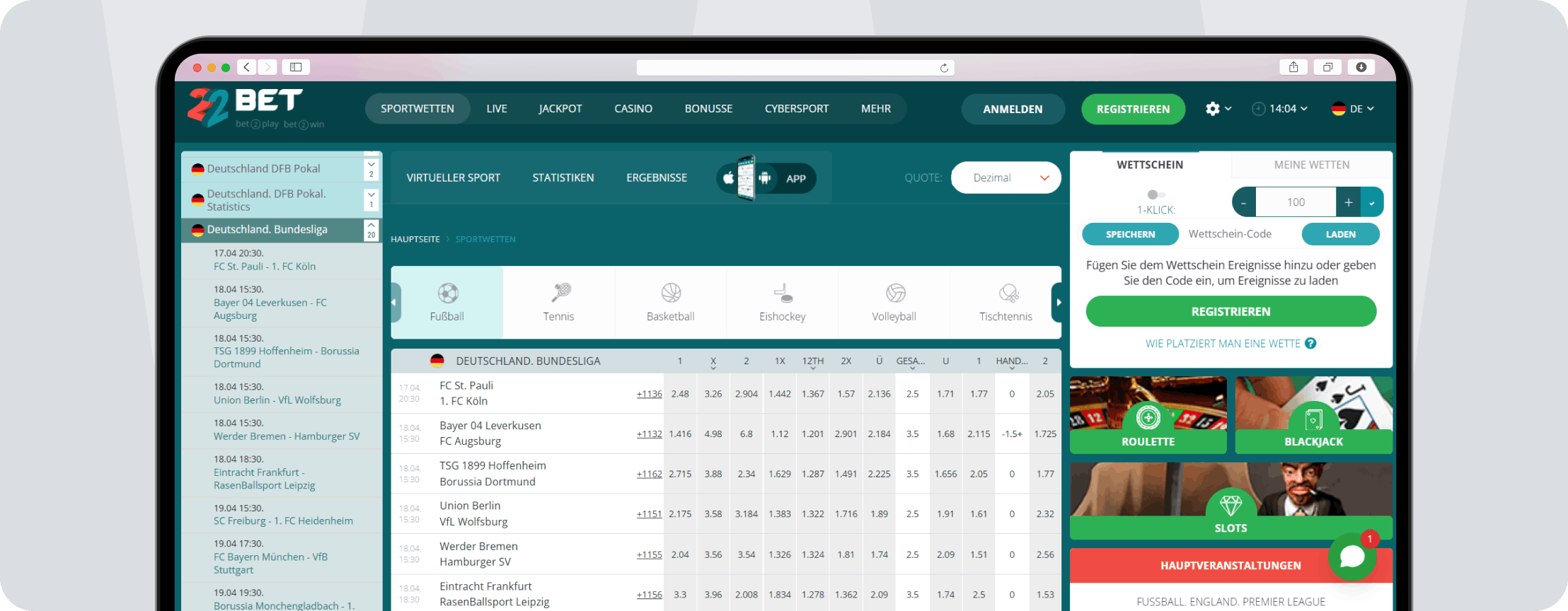
Task: Click the Wettschein-Code input field
Action: tap(1240, 234)
